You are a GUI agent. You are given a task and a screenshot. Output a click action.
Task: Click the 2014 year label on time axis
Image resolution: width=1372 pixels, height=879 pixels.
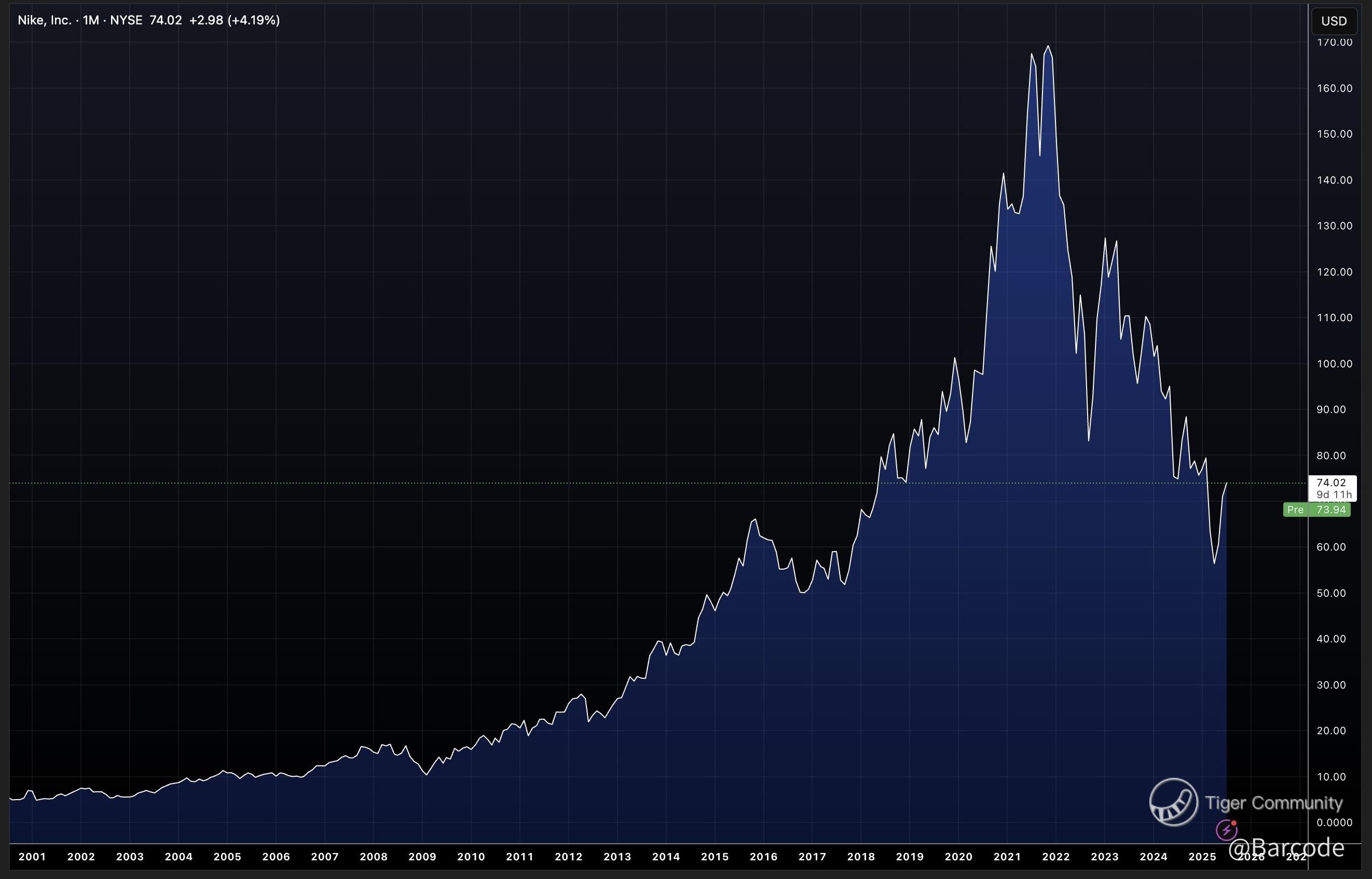click(x=666, y=857)
